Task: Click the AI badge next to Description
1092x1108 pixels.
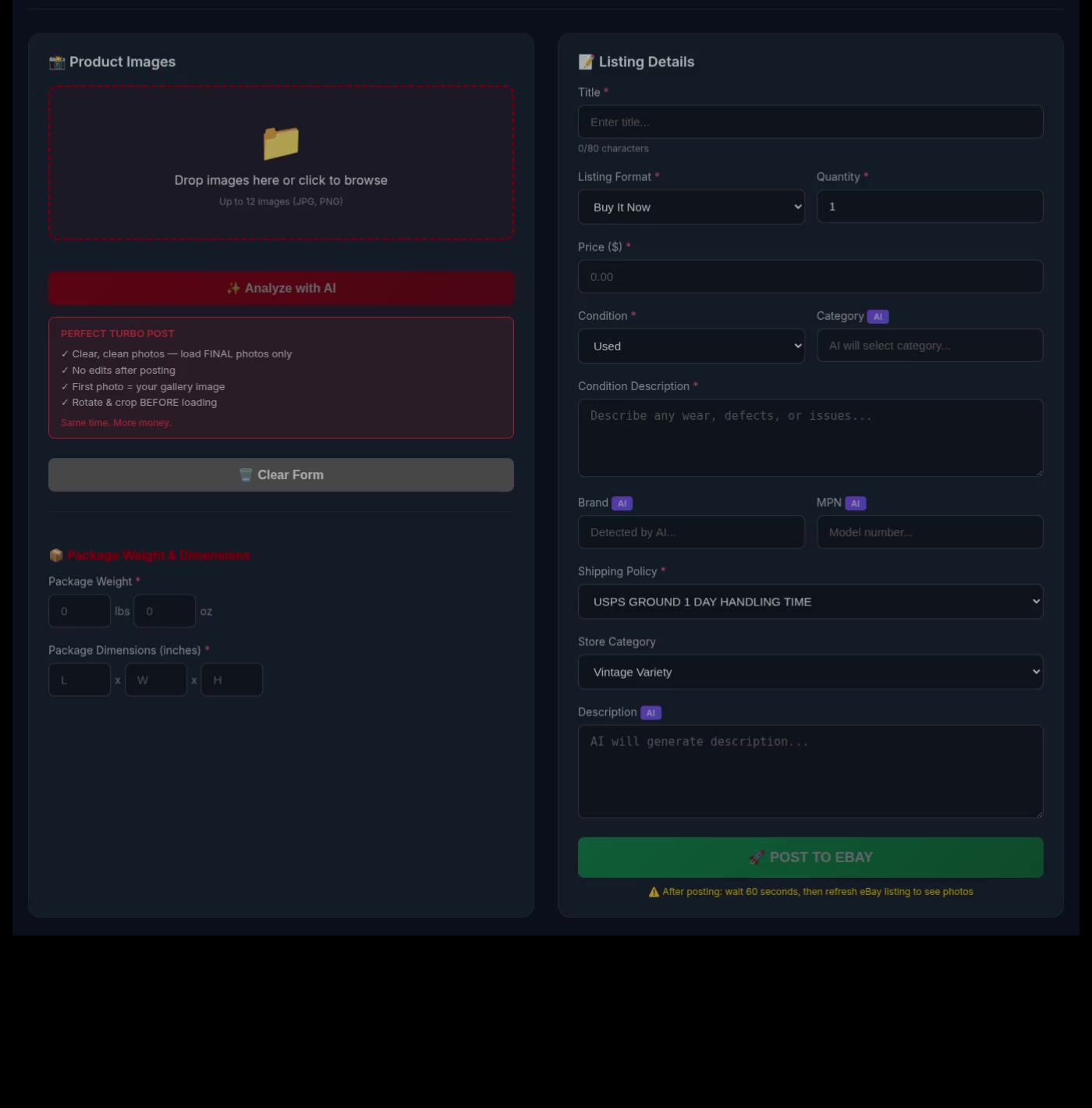Action: (651, 713)
